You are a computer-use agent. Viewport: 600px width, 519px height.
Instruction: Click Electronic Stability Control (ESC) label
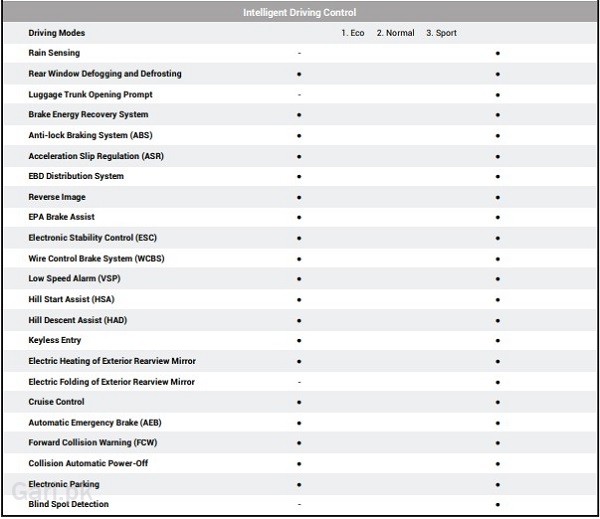[93, 238]
